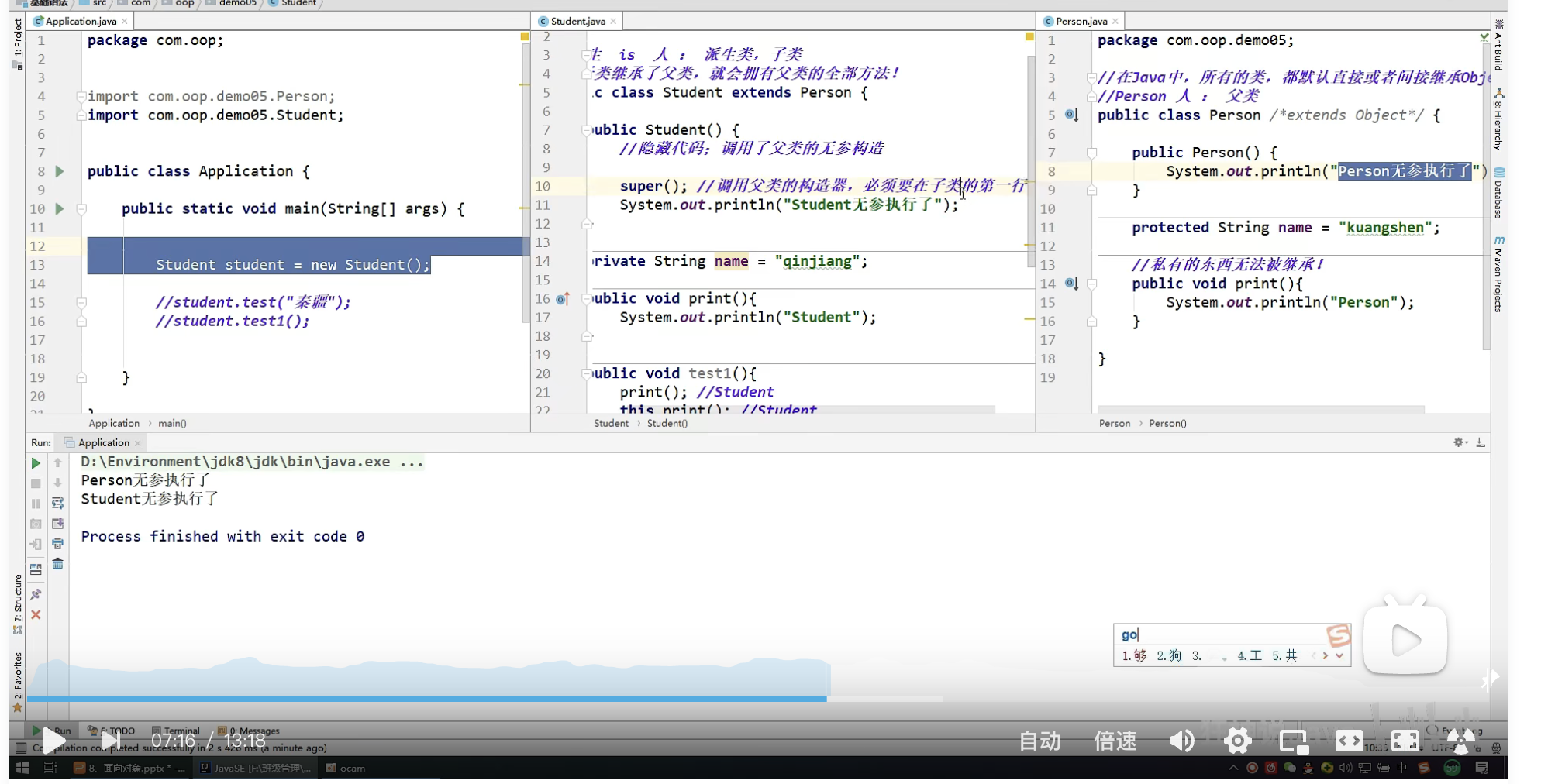Screen dimensions: 1541x784
Task: Open the Database side panel
Action: pyautogui.click(x=1498, y=194)
